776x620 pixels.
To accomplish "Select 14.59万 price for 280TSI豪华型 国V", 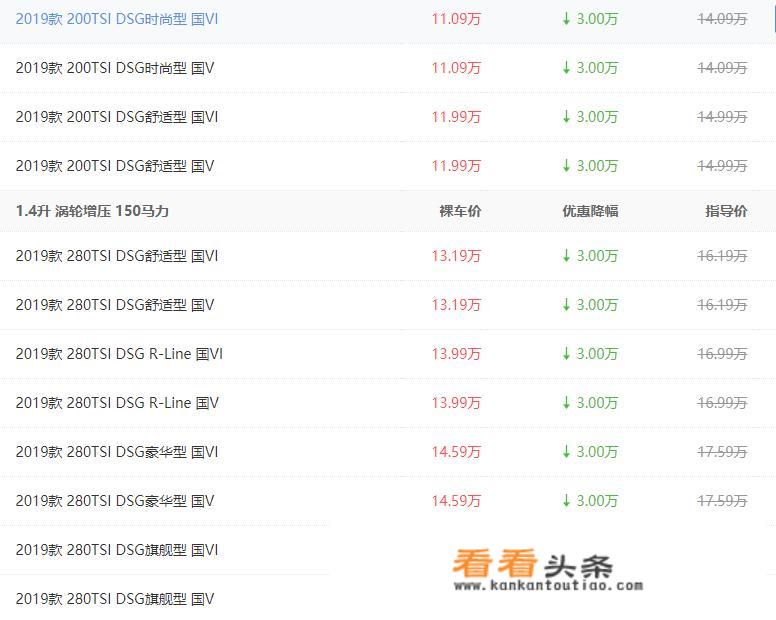I will point(456,501).
